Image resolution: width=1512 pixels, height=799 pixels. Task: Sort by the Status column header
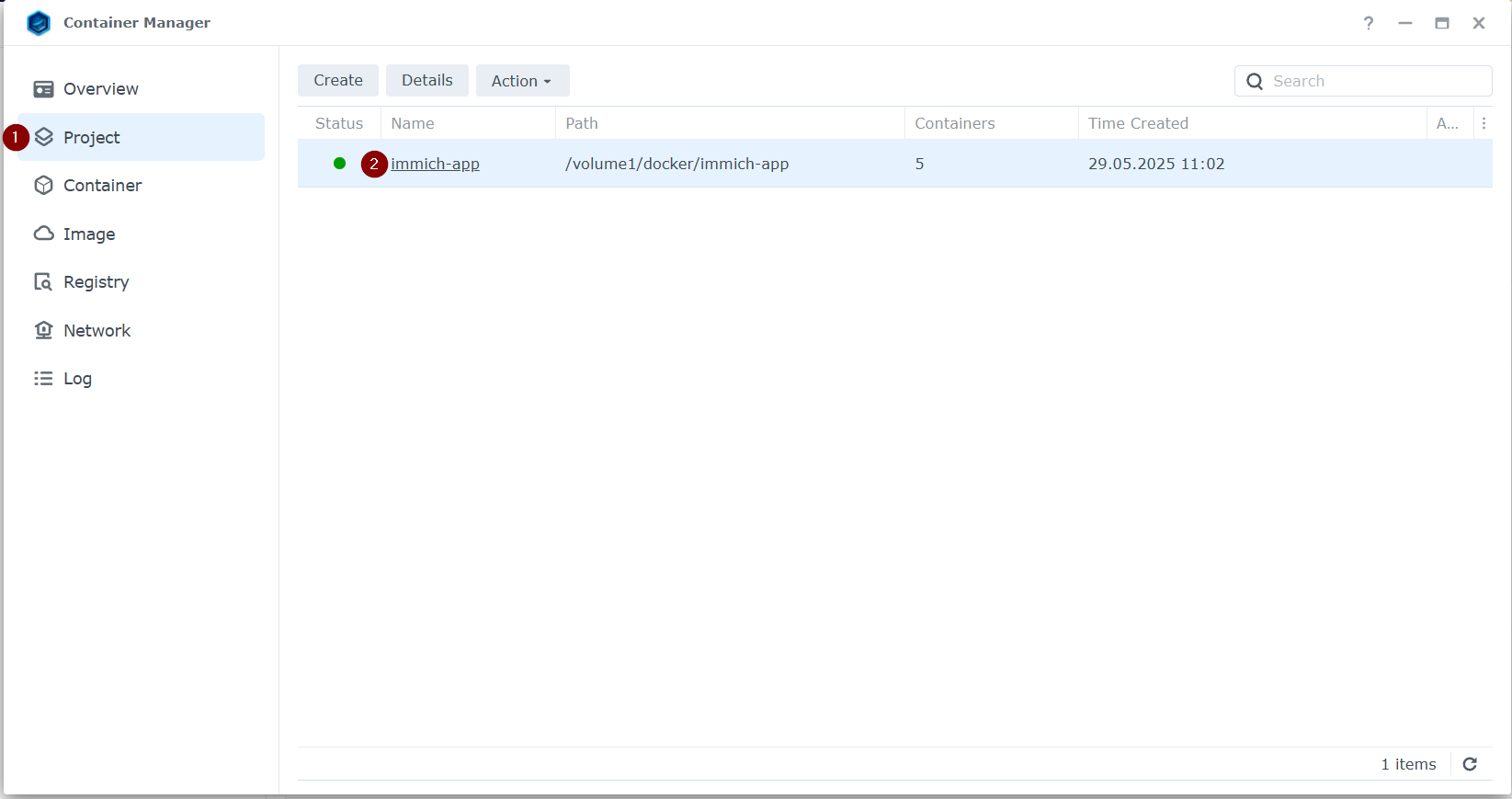pos(339,123)
